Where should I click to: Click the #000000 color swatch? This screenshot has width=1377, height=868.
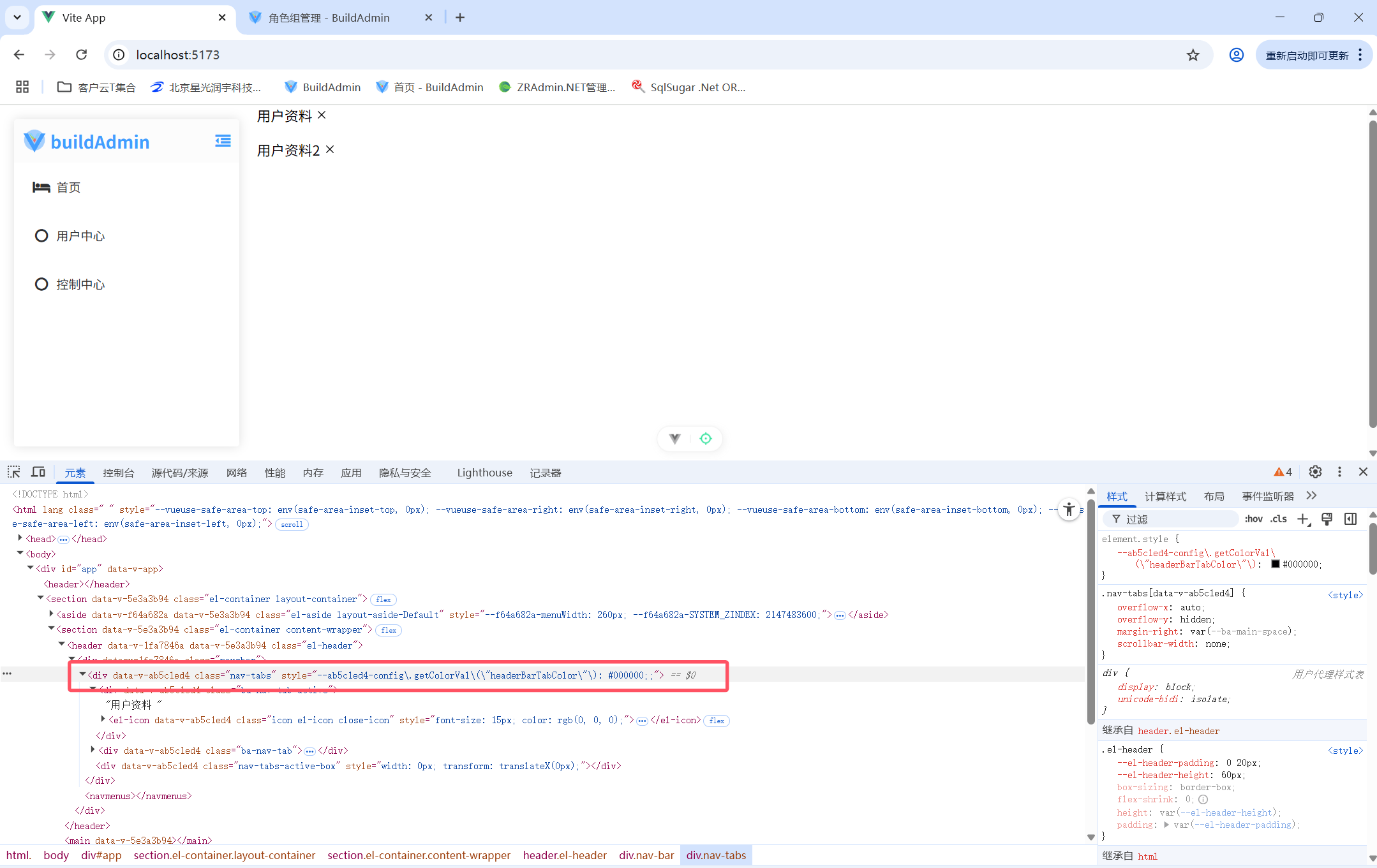click(1275, 564)
